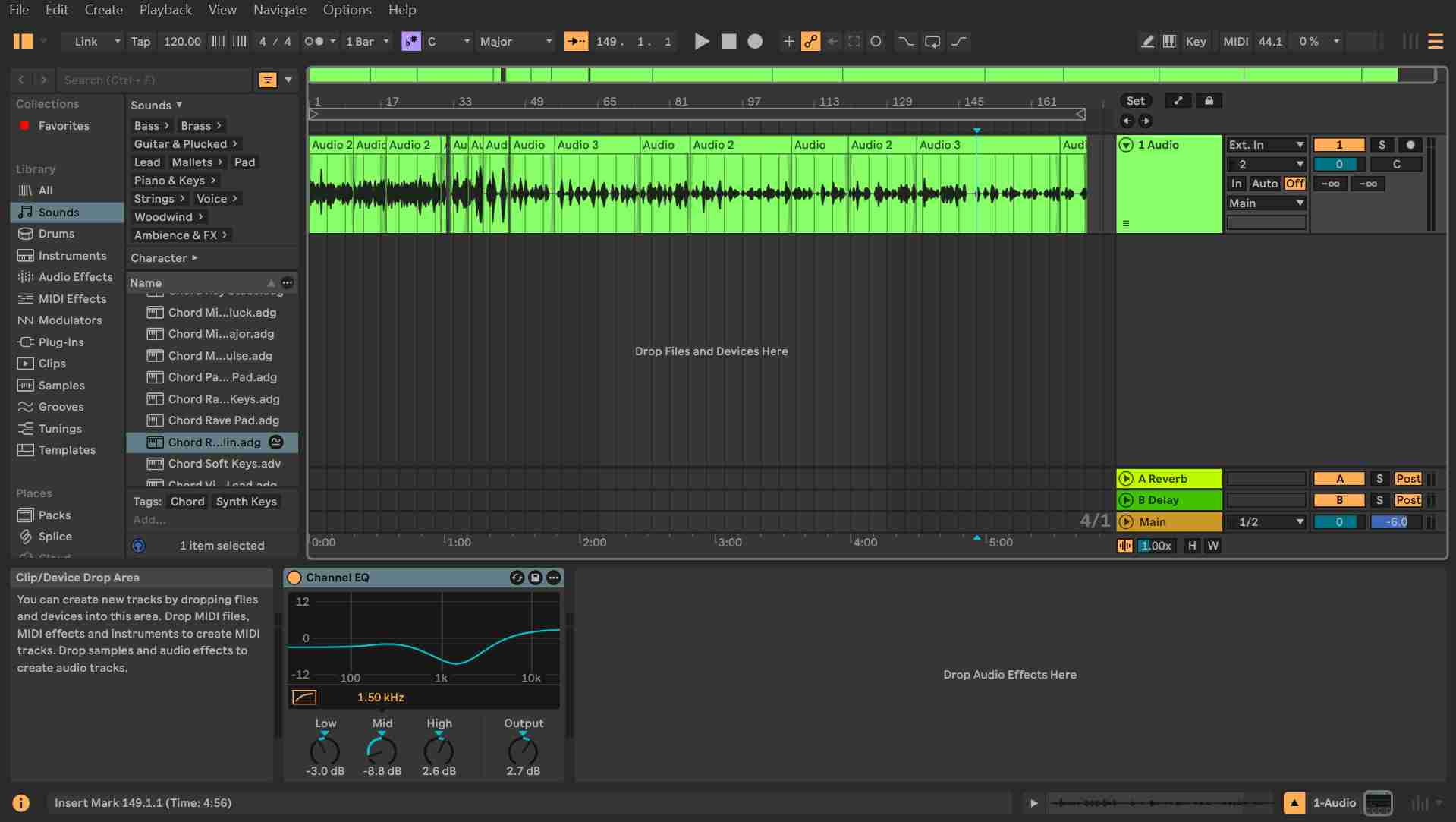The image size is (1456, 822).
Task: Open the Main output routing dropdown
Action: coord(1266,203)
